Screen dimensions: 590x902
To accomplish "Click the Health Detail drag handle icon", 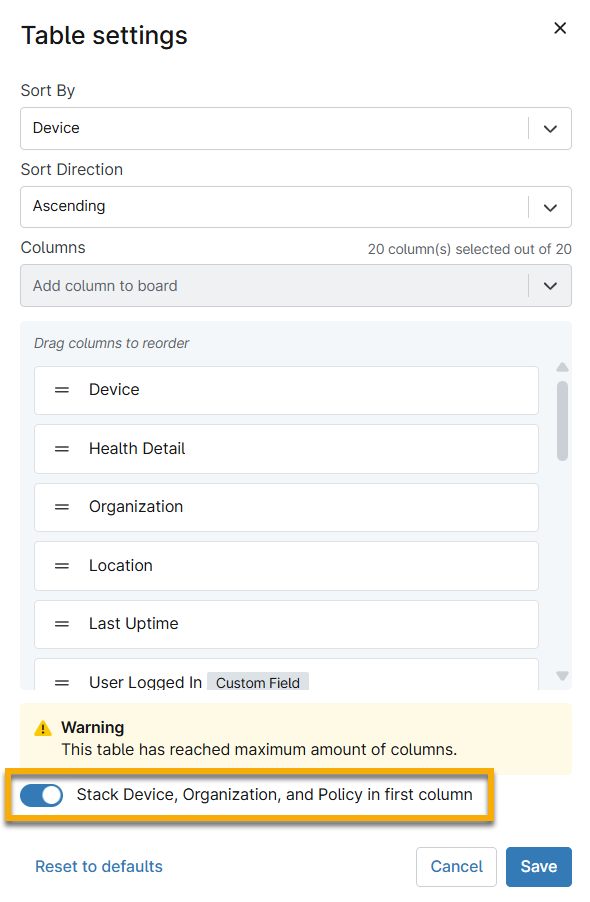I will (x=62, y=449).
